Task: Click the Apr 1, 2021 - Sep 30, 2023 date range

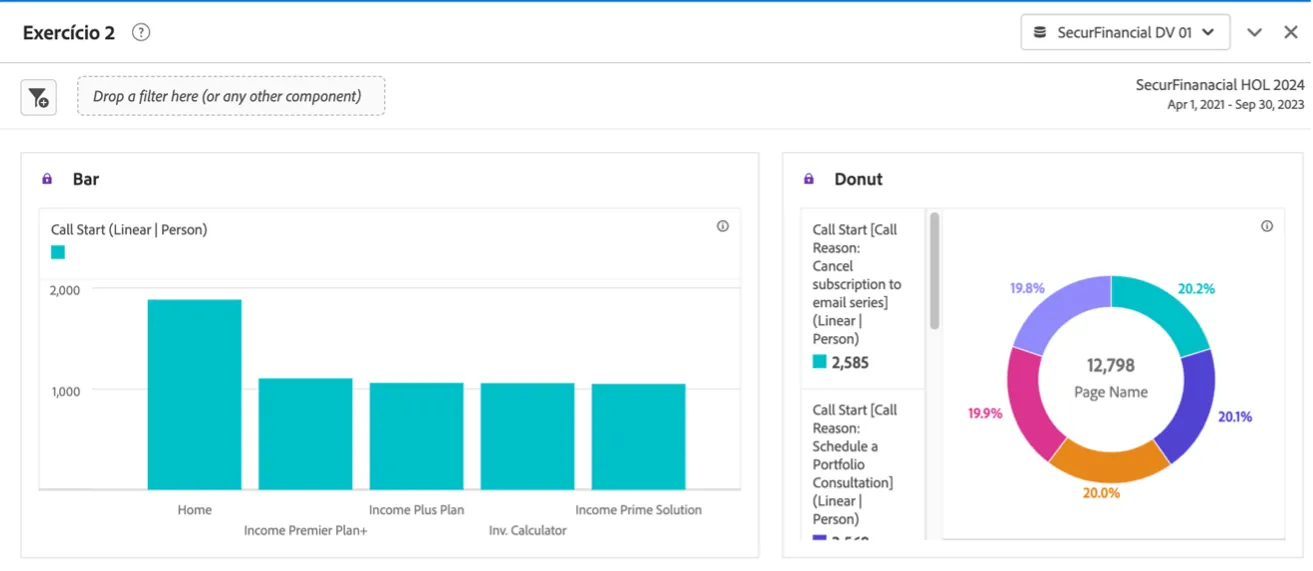Action: click(x=1236, y=104)
